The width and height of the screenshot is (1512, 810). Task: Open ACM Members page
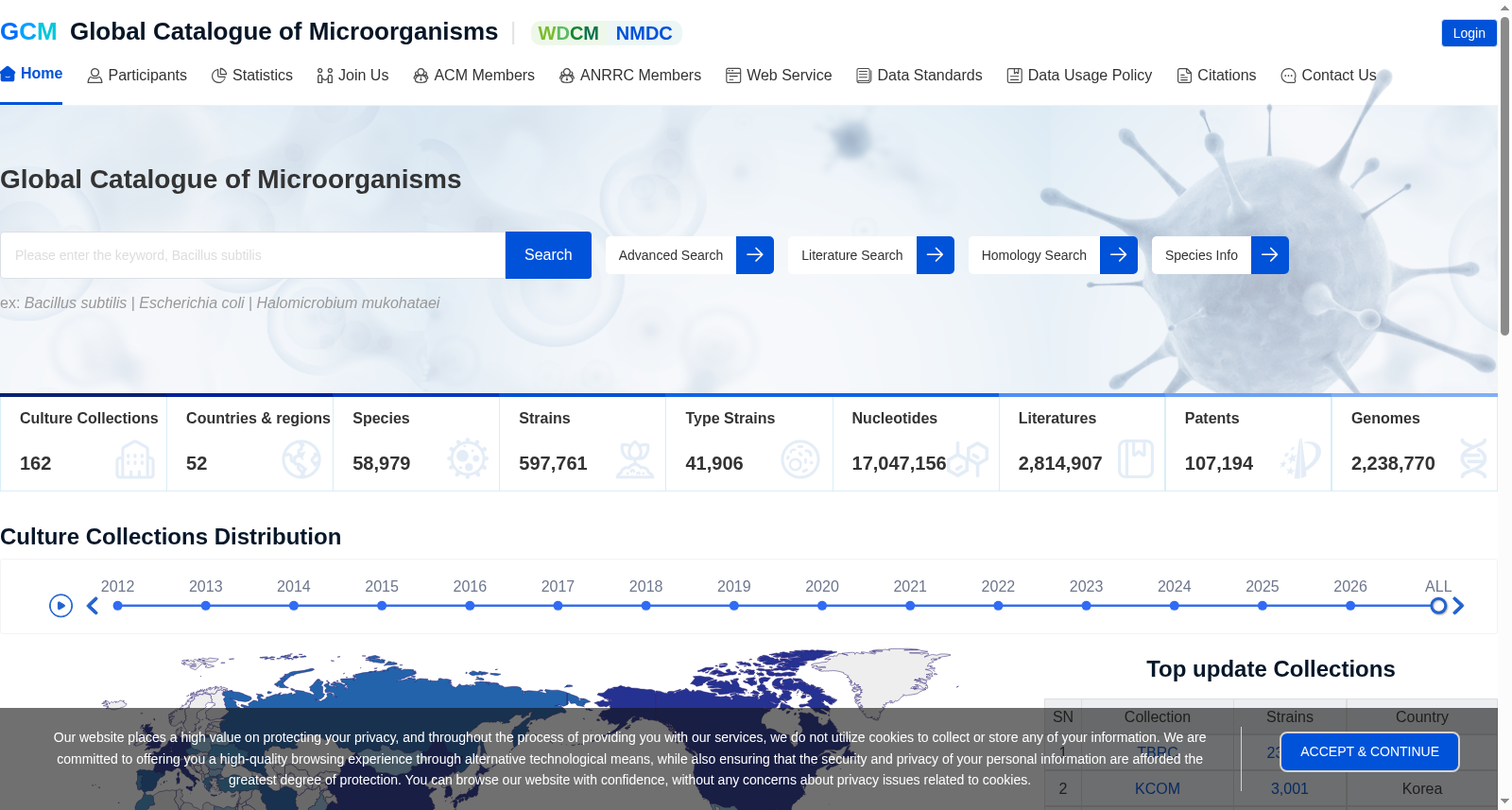pos(474,76)
